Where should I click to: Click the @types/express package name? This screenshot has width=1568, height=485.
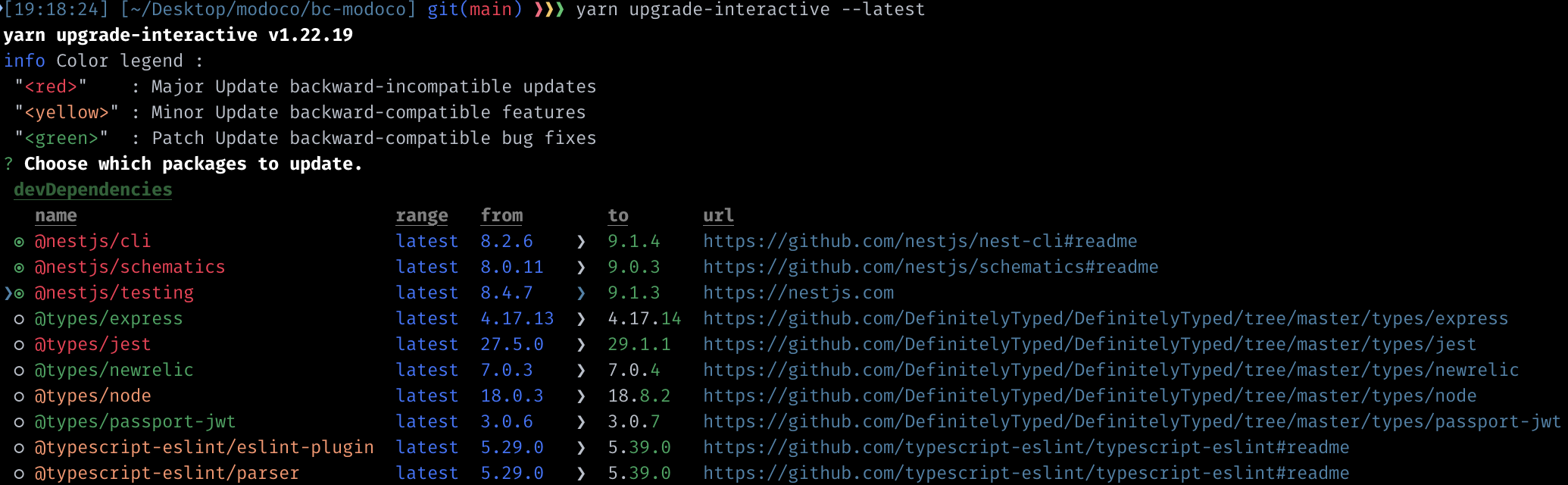(108, 318)
